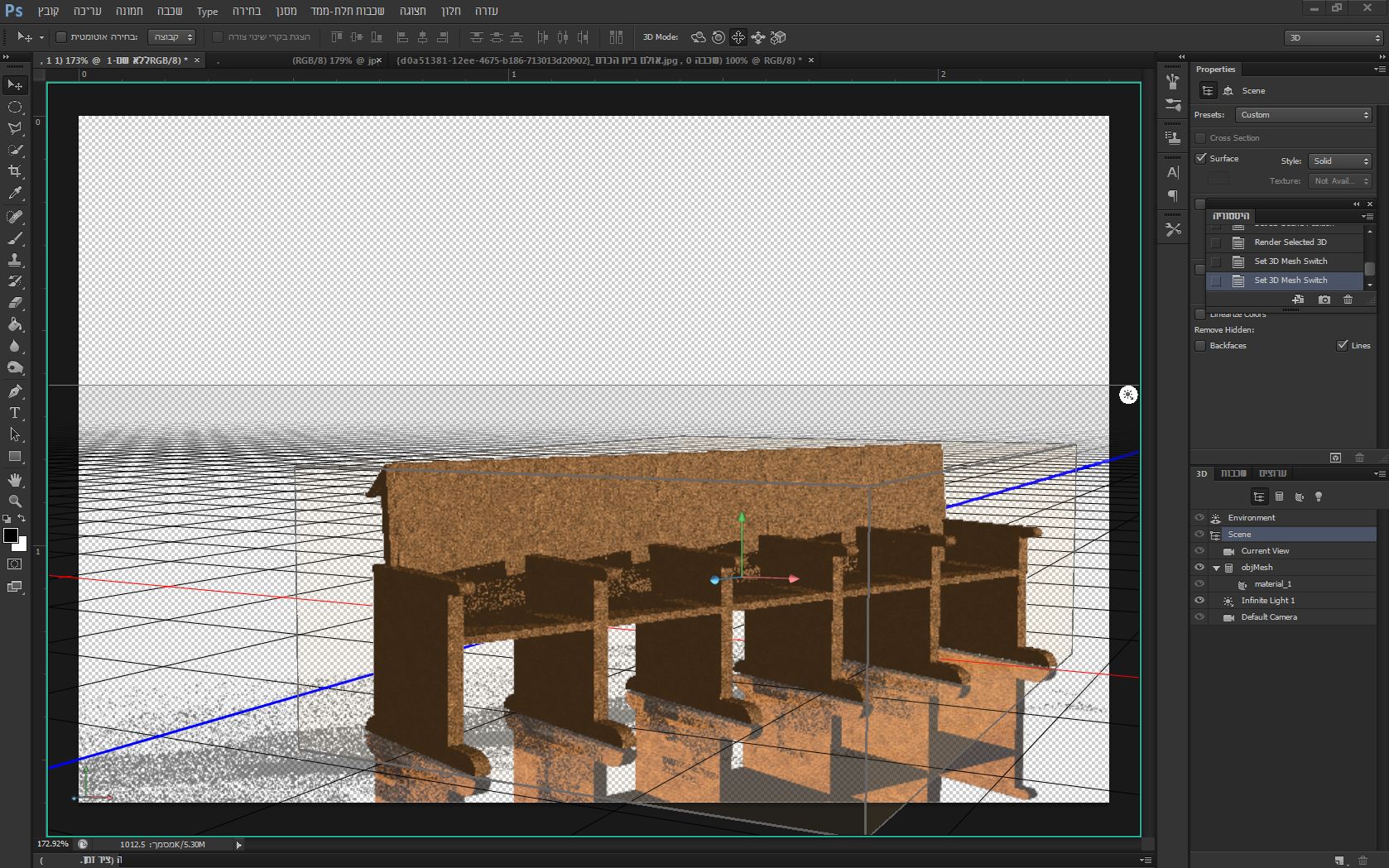Select the Eyedropper tool
Screen dimensions: 1389x868
point(15,194)
